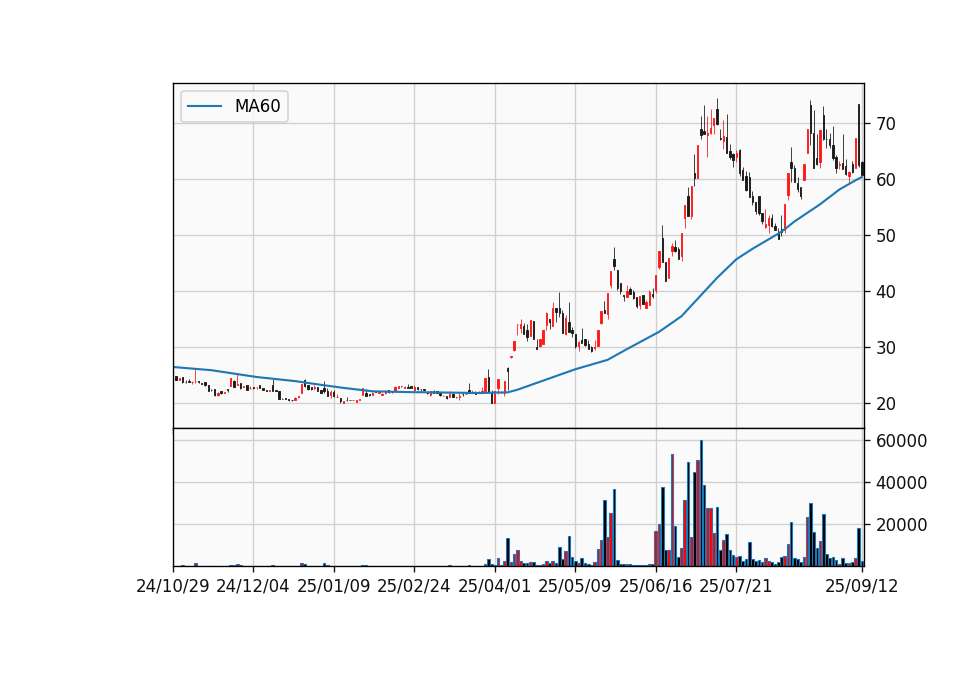Click the 25/02/24 date axis label
This screenshot has width=960, height=690.
[x=414, y=586]
